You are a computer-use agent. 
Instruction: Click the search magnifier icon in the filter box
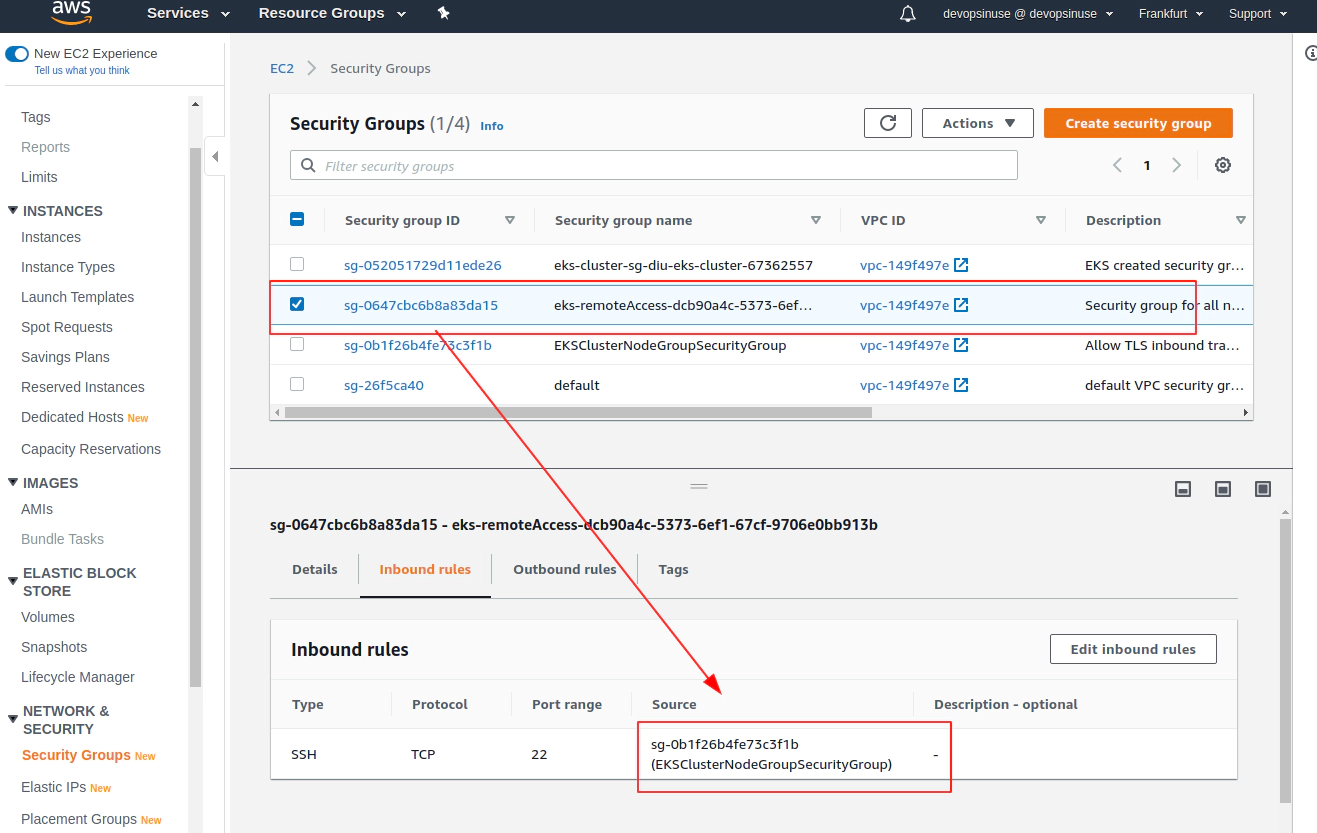[308, 165]
